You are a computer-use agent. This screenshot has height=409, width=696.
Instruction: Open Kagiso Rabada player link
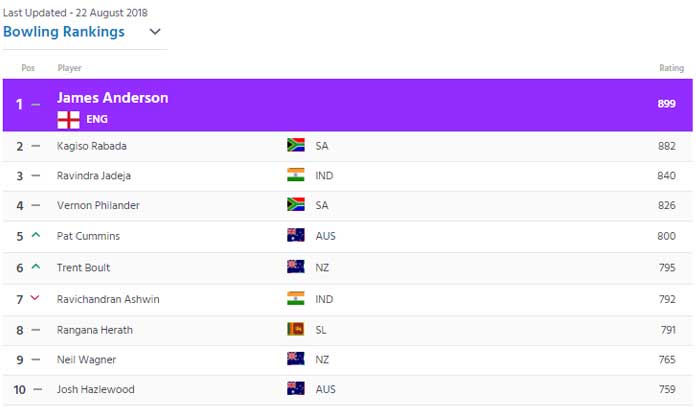(92, 146)
